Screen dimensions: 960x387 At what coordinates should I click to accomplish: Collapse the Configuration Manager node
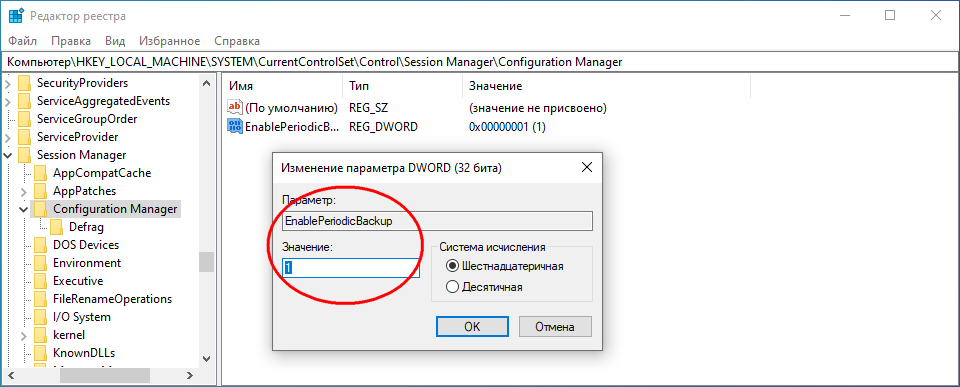point(24,209)
